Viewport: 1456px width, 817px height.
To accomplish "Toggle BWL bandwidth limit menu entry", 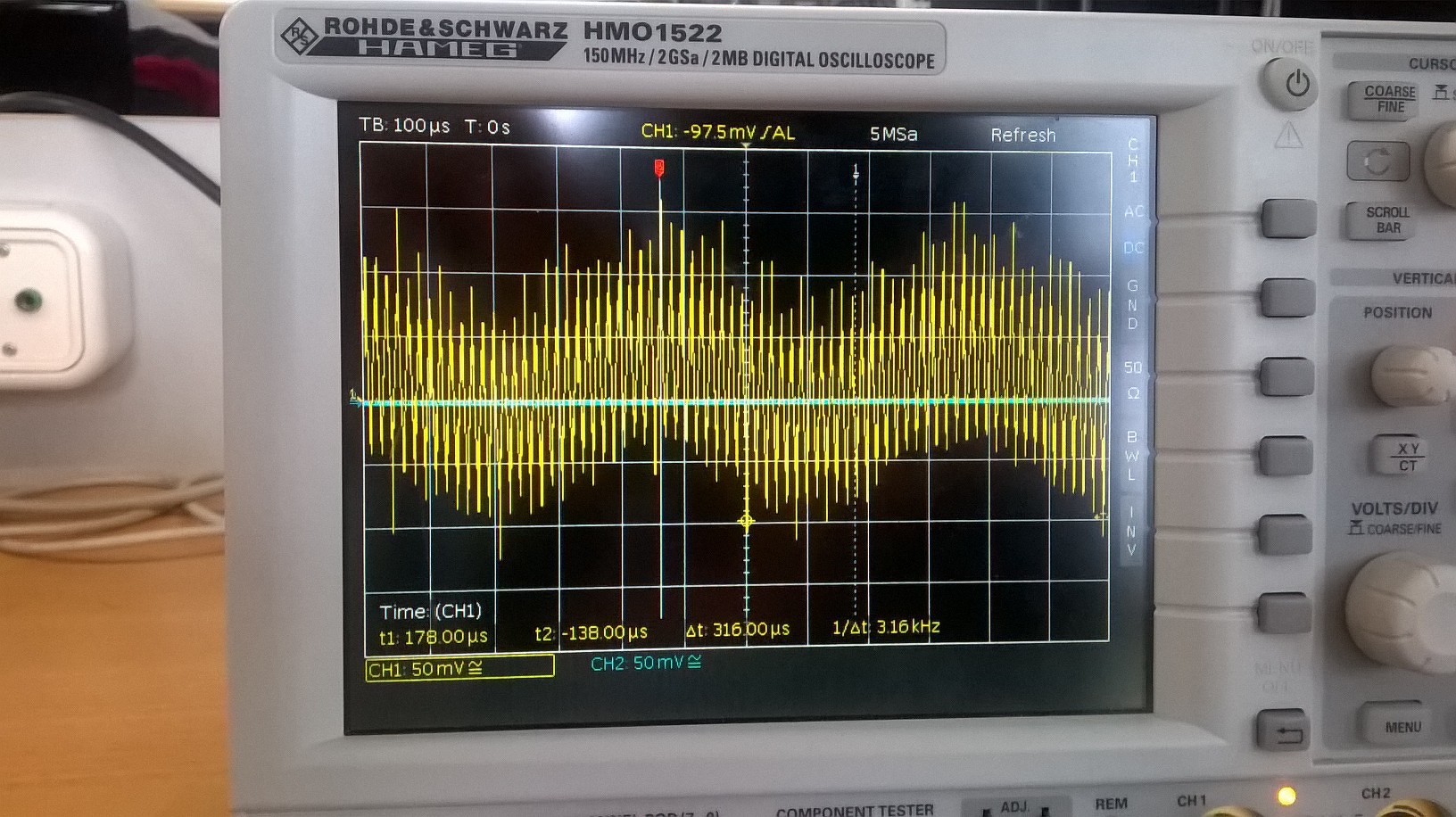I will pos(1132,456).
